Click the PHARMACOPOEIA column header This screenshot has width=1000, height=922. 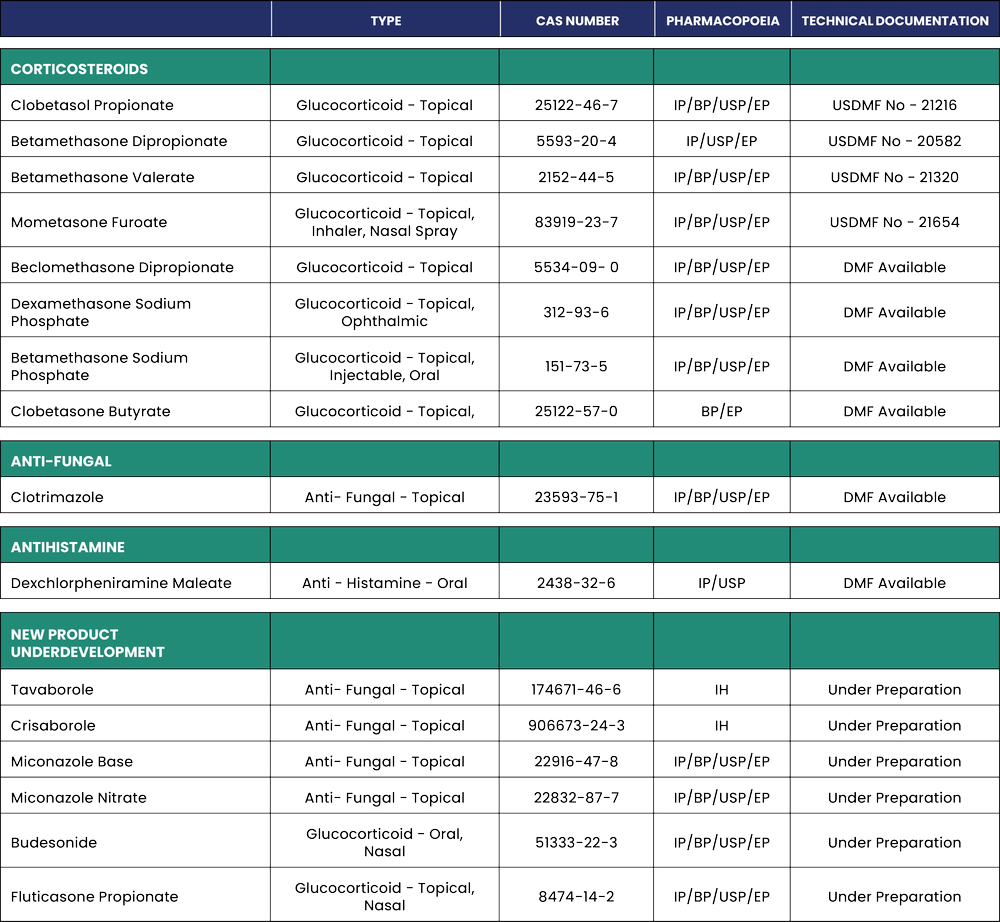point(721,19)
